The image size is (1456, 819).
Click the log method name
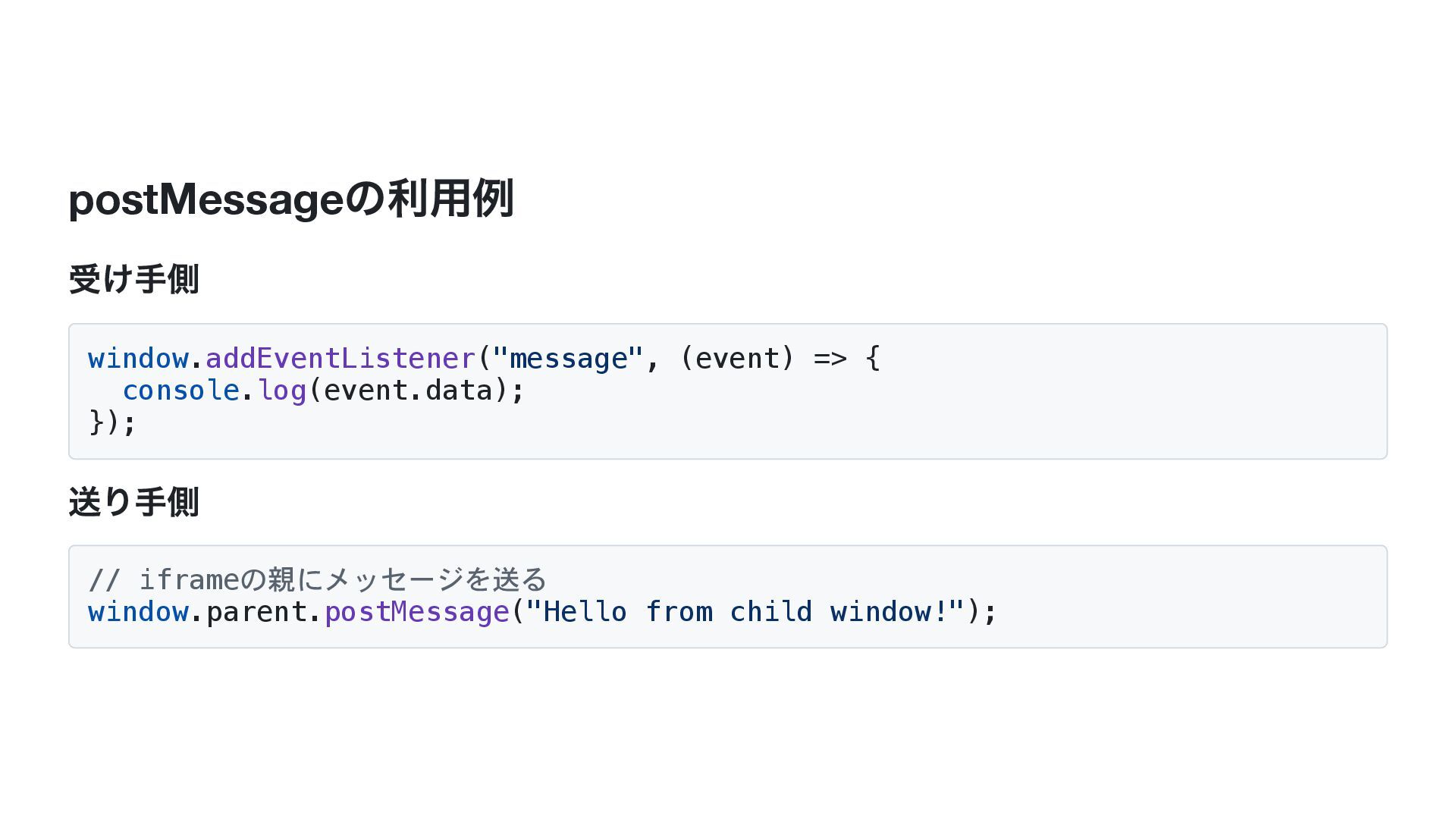(x=282, y=391)
